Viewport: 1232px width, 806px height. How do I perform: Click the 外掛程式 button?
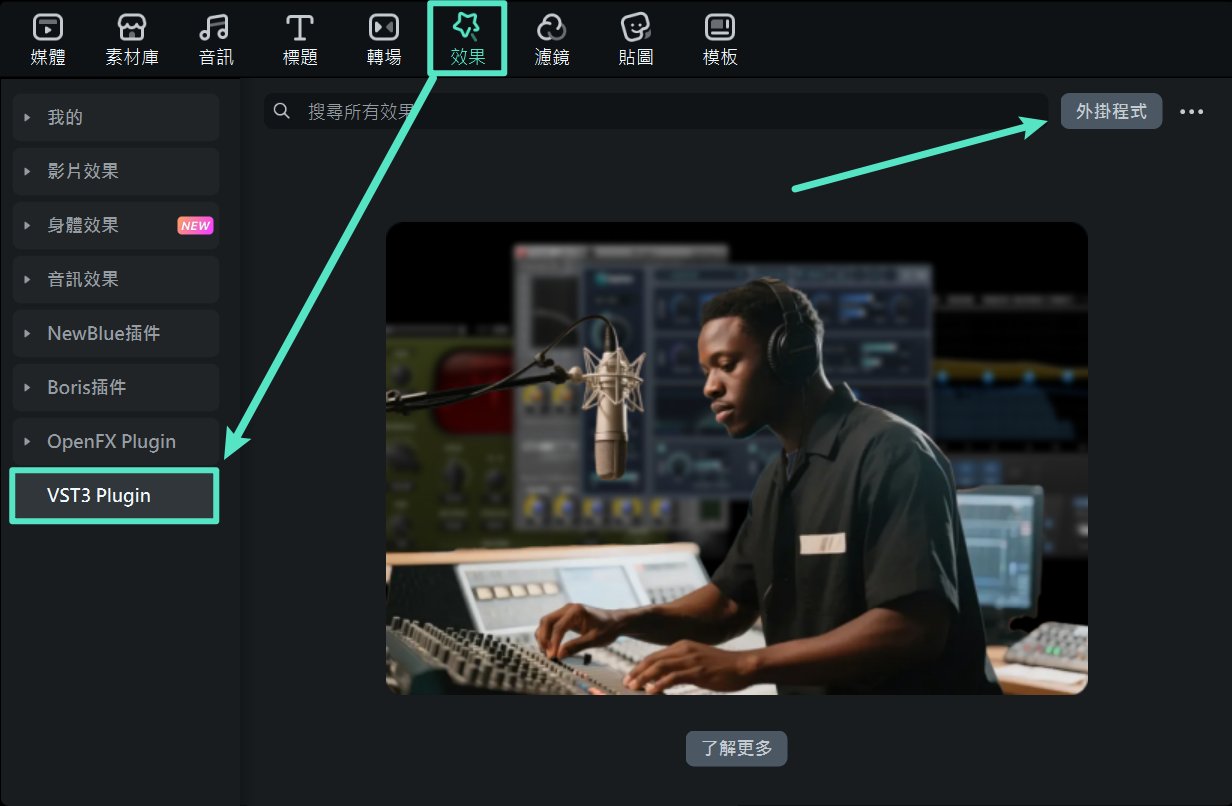click(1111, 112)
